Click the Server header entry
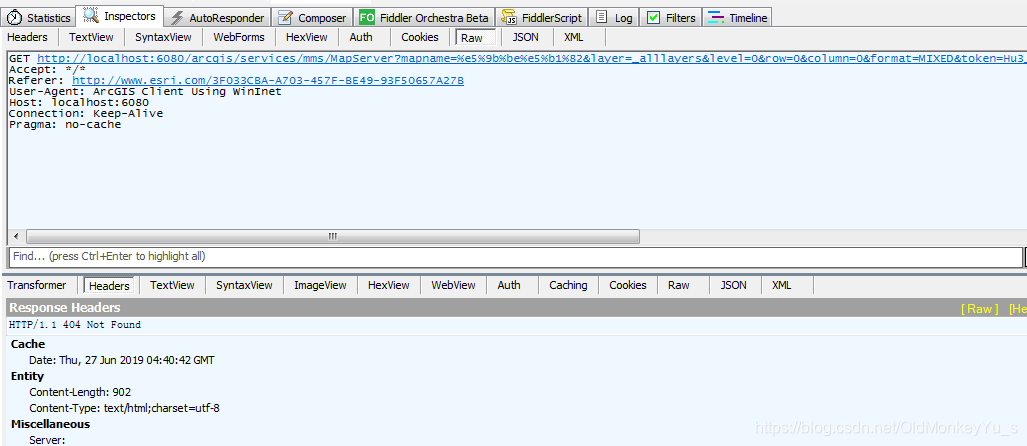This screenshot has height=446, width=1027. [x=47, y=440]
